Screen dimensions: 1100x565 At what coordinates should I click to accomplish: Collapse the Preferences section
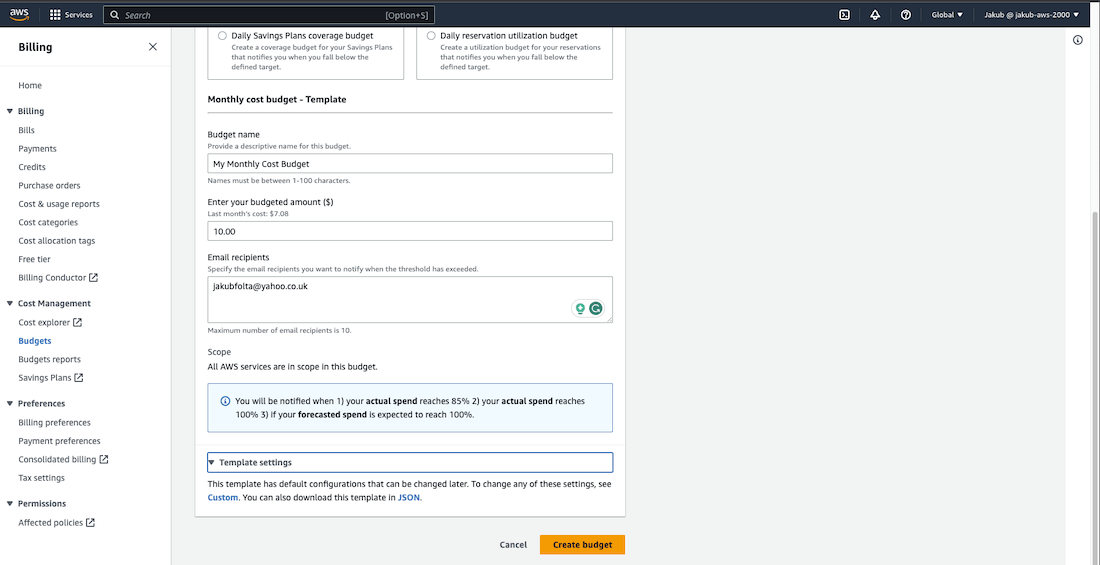click(x=9, y=404)
